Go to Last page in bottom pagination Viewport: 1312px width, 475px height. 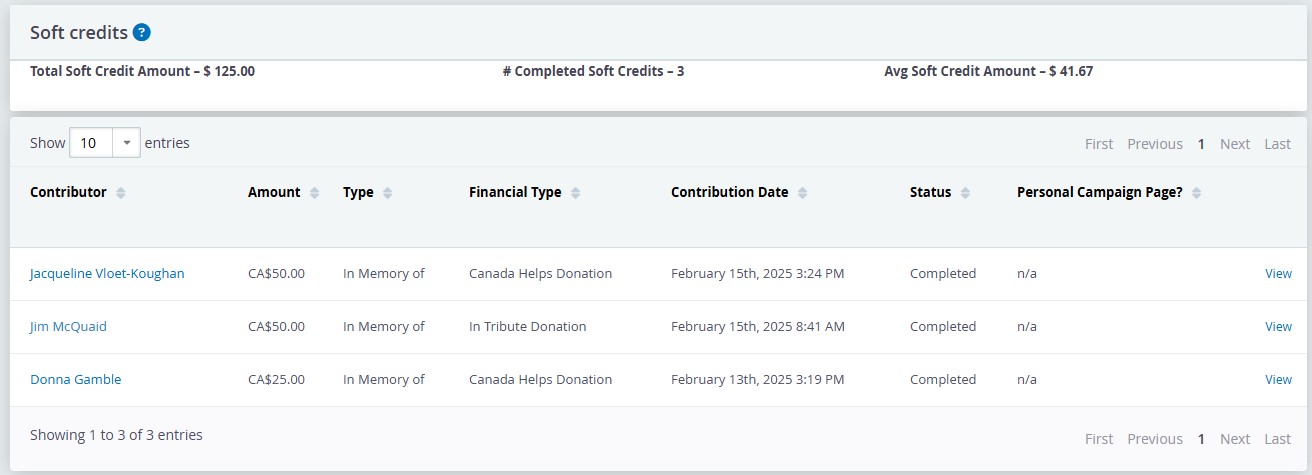tap(1277, 439)
